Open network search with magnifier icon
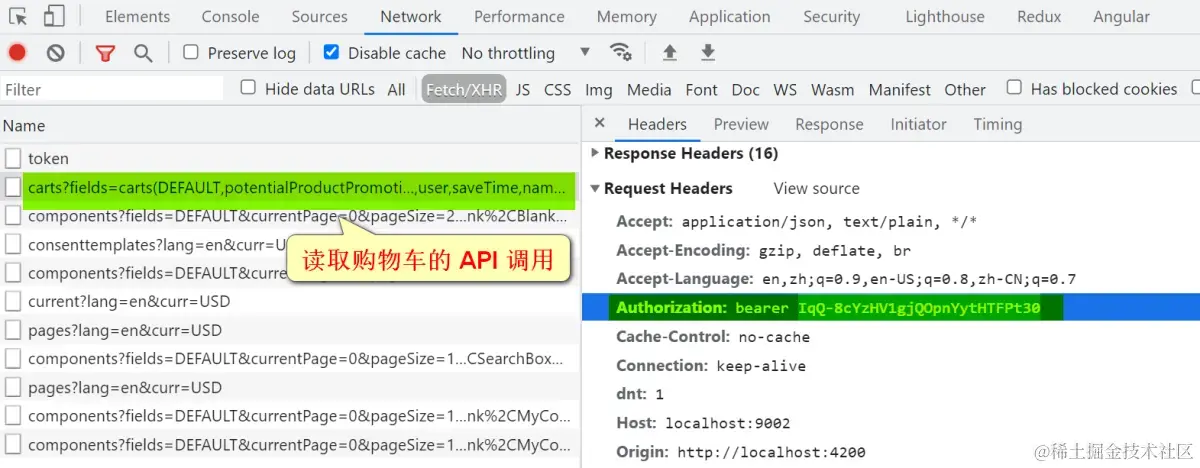The height and width of the screenshot is (468, 1200). (143, 53)
